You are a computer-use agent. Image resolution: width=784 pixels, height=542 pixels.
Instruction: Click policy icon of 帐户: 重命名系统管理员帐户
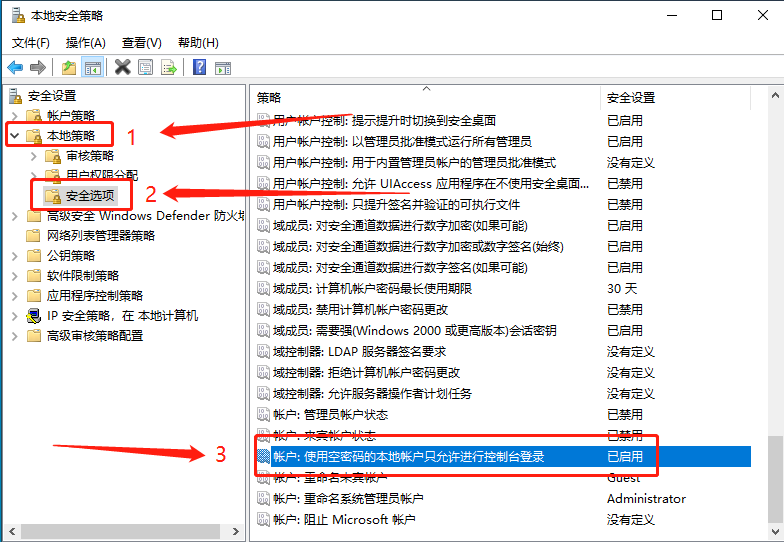(263, 498)
